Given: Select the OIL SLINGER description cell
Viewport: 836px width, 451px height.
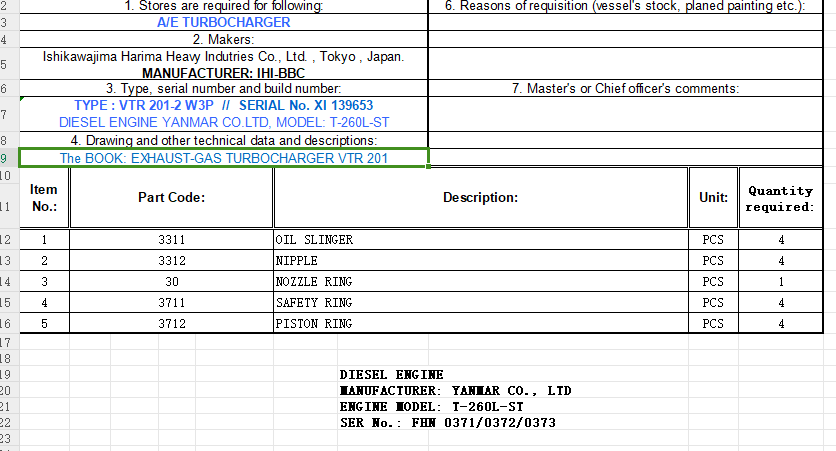Looking at the screenshot, I should (x=480, y=240).
